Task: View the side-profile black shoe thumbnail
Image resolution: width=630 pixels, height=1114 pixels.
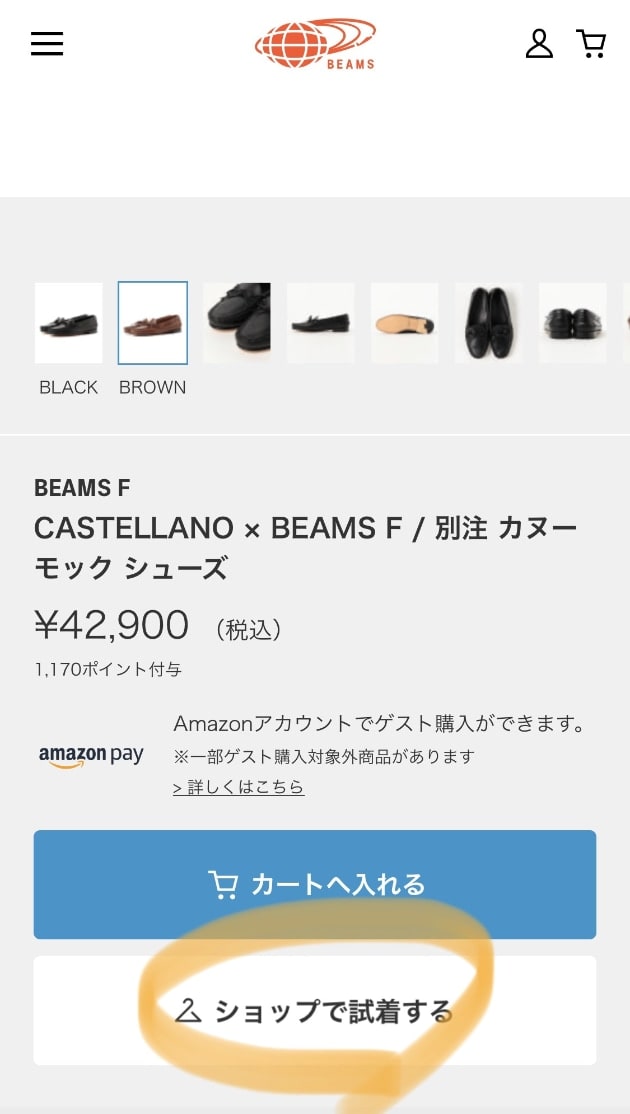Action: point(320,323)
